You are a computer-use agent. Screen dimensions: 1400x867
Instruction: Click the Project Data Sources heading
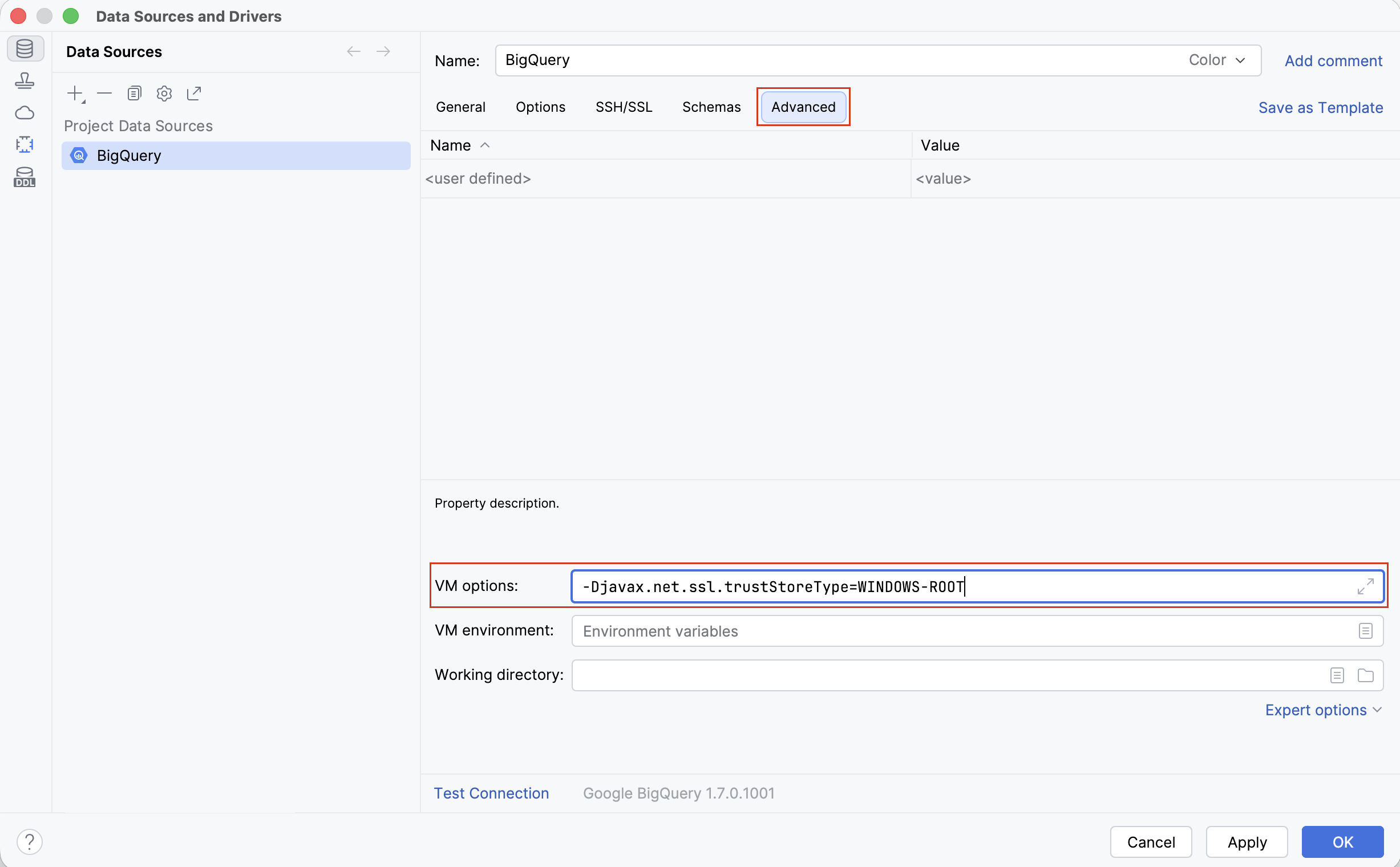(138, 125)
